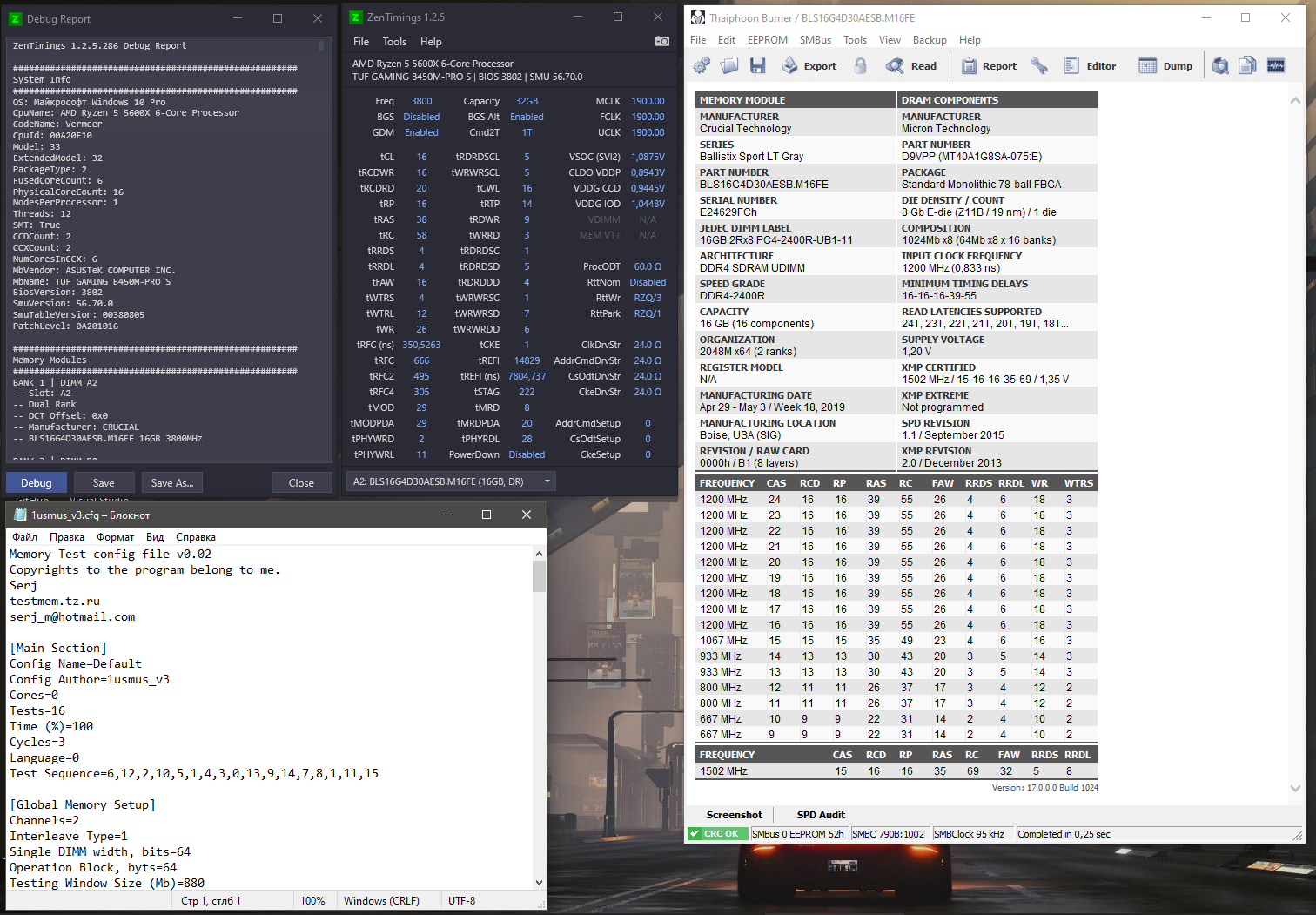
Task: Click the Notepad scrollbar up arrow
Action: [539, 554]
